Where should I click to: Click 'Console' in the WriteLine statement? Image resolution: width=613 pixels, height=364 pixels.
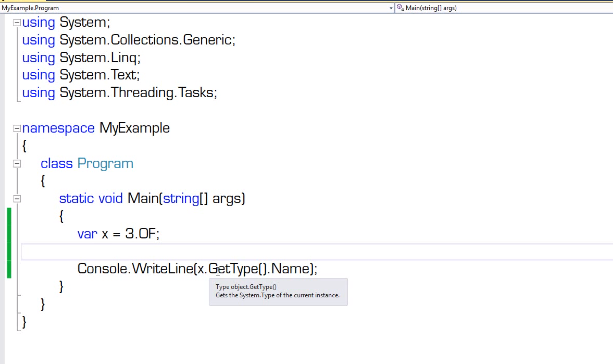(102, 269)
